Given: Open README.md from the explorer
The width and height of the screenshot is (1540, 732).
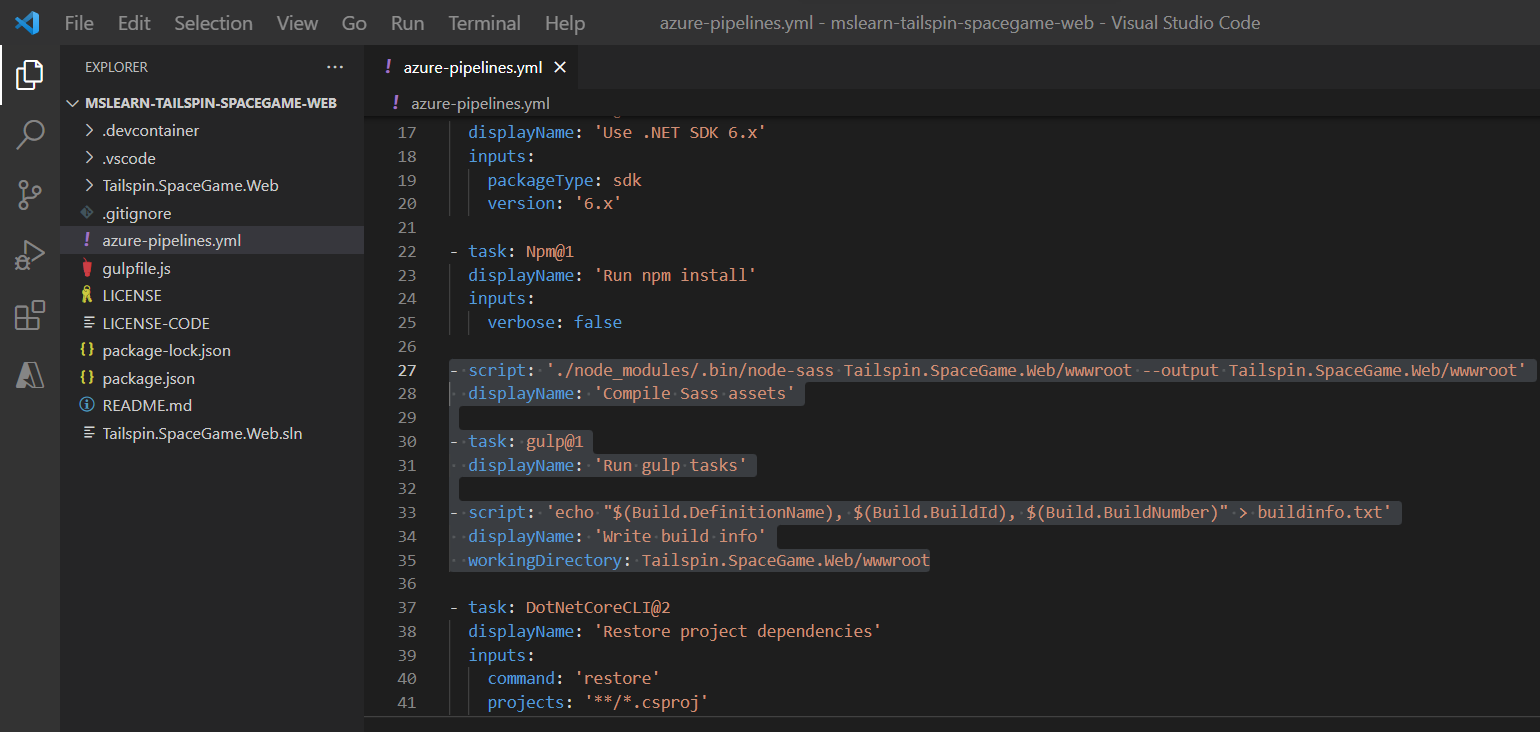Looking at the screenshot, I should [212, 406].
